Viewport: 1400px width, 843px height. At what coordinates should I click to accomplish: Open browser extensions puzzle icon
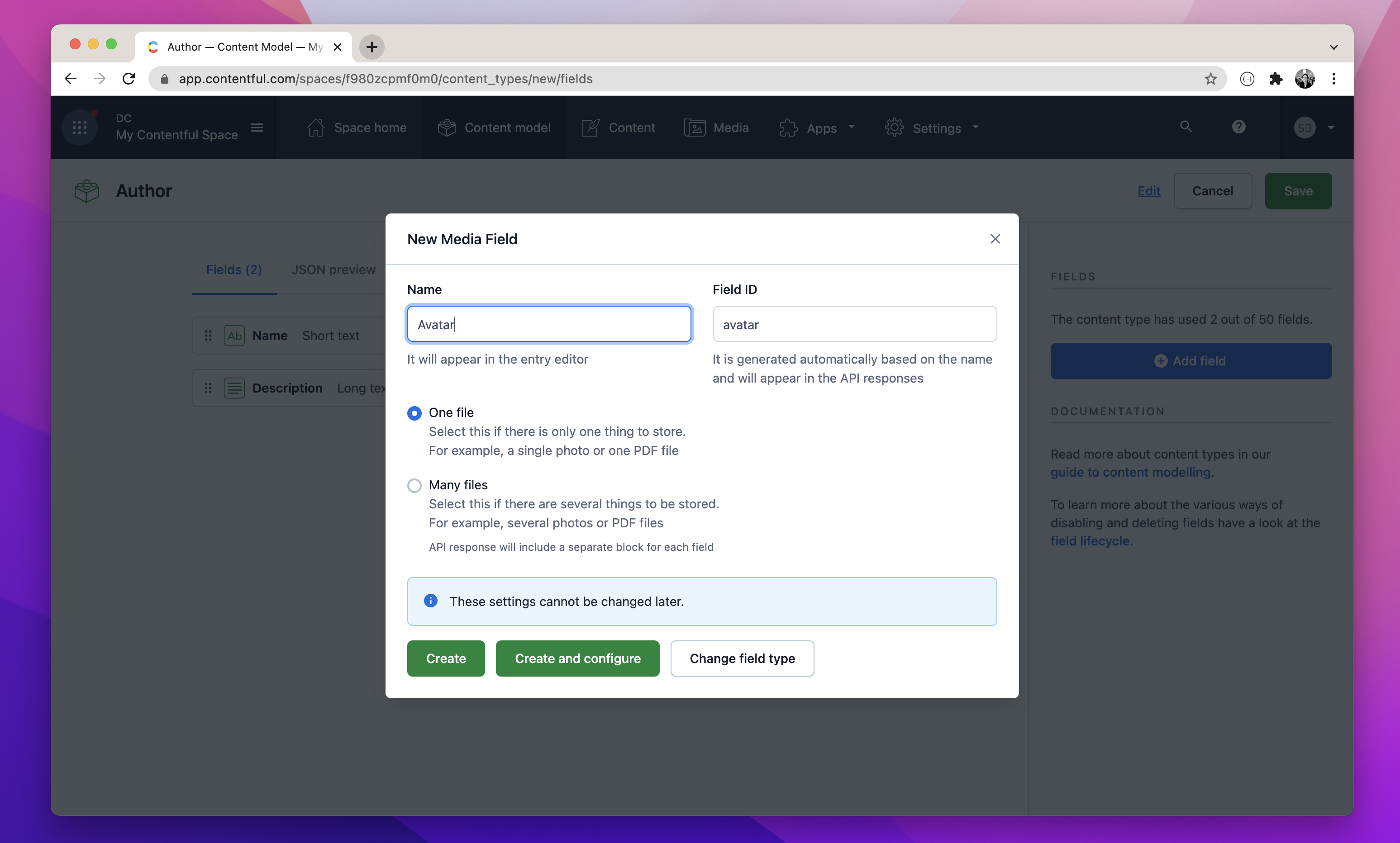coord(1276,79)
